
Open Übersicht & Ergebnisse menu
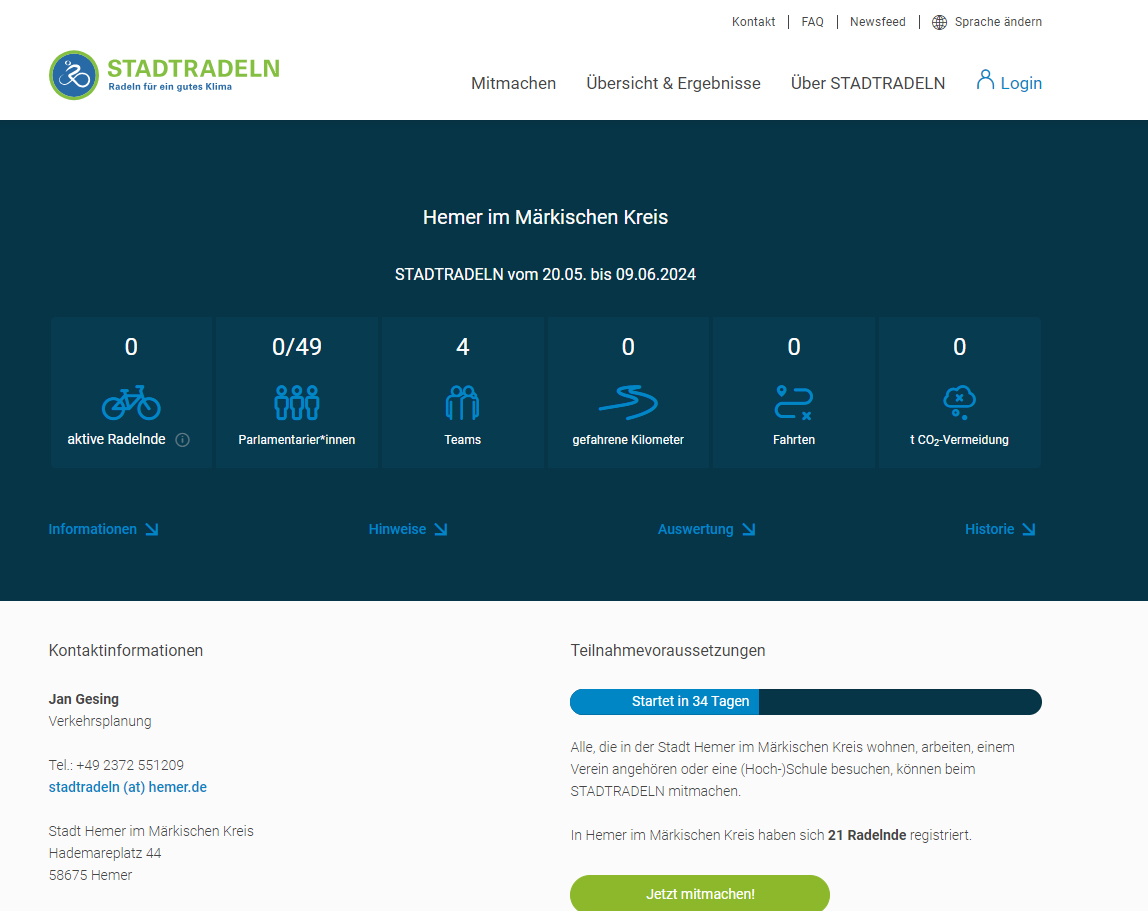tap(673, 83)
